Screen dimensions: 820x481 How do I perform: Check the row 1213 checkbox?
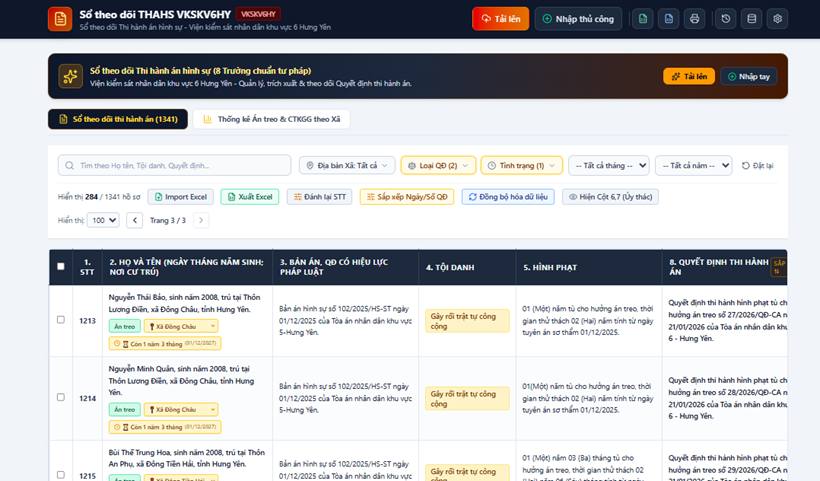pos(61,319)
